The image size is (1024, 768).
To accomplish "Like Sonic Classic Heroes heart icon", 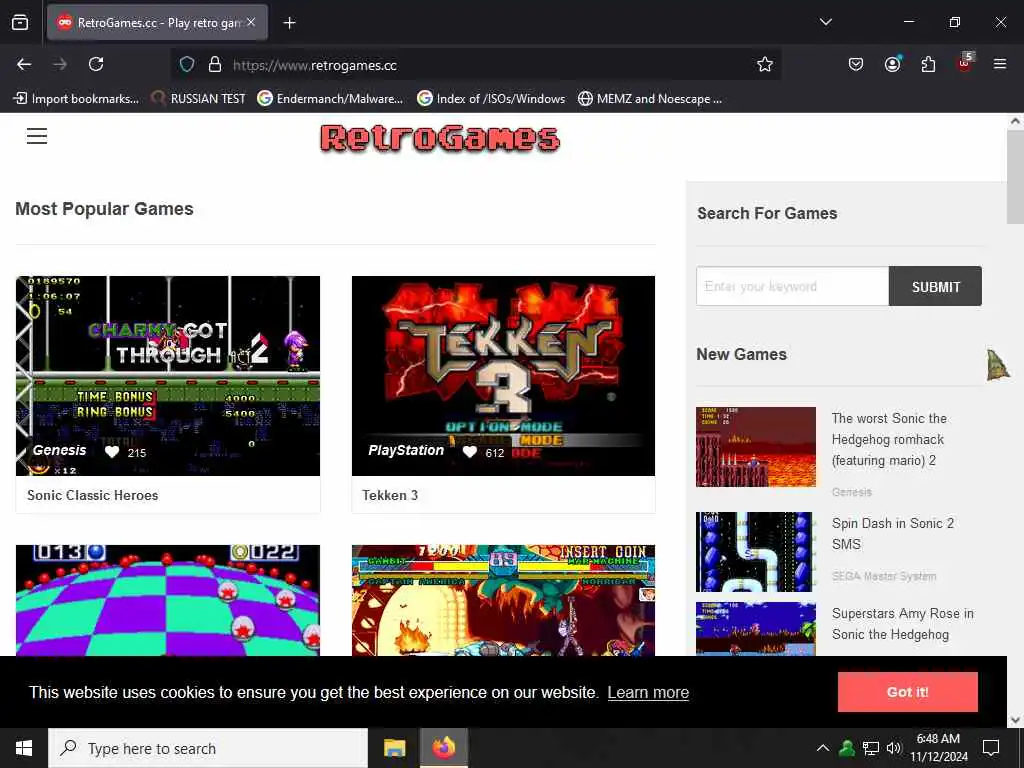I will [112, 452].
